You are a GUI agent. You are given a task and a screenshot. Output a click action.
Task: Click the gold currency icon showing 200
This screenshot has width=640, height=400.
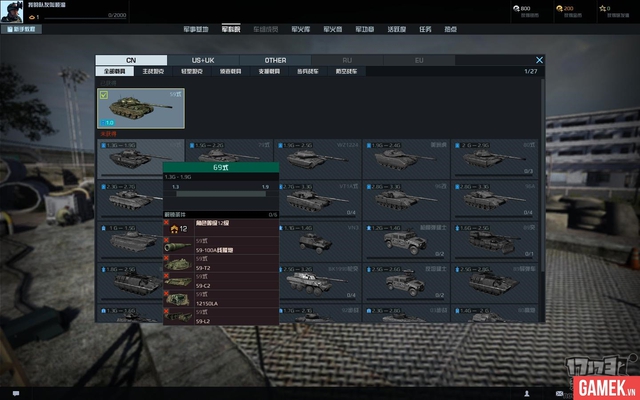559,9
